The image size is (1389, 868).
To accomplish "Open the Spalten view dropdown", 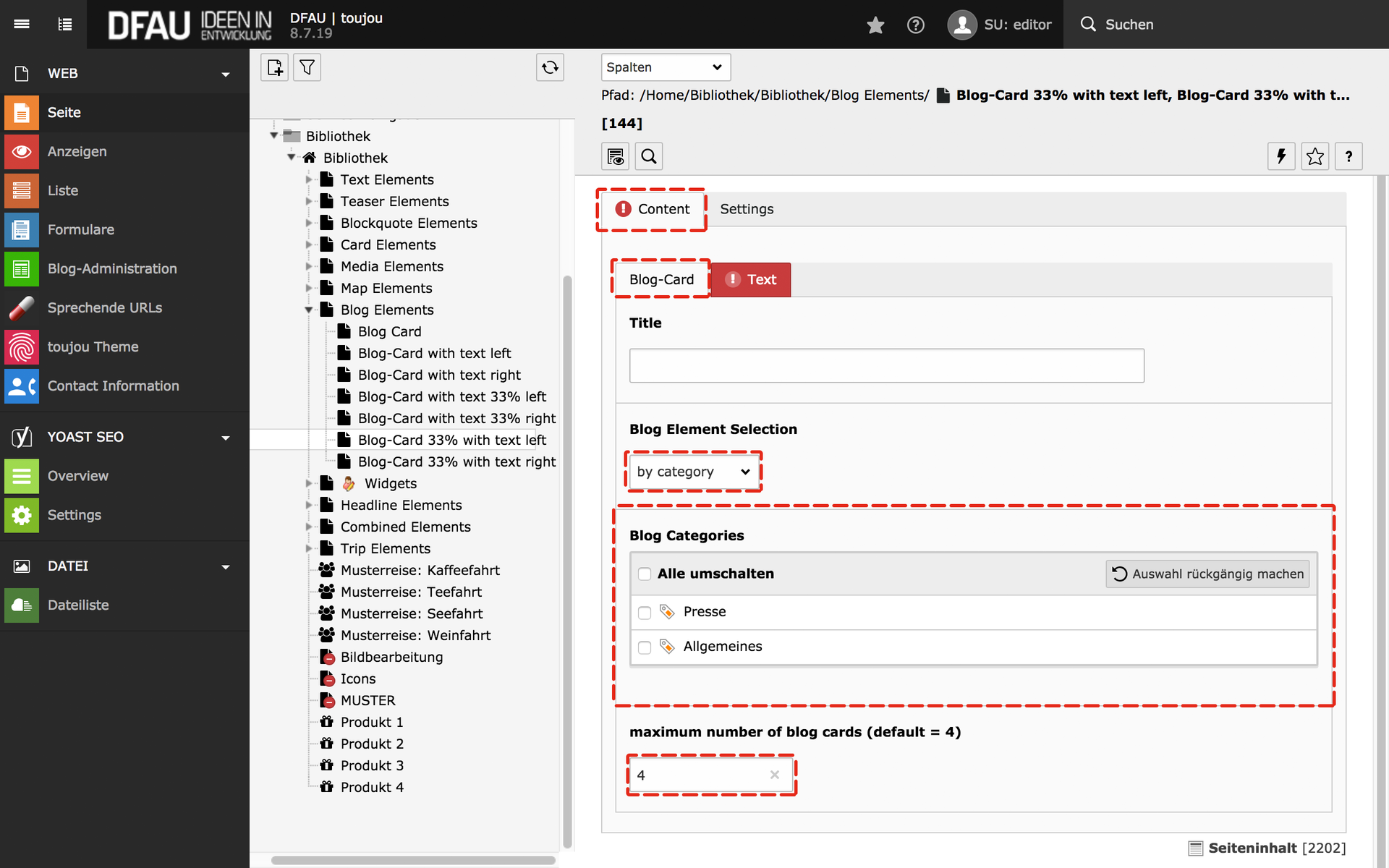I will tap(665, 67).
